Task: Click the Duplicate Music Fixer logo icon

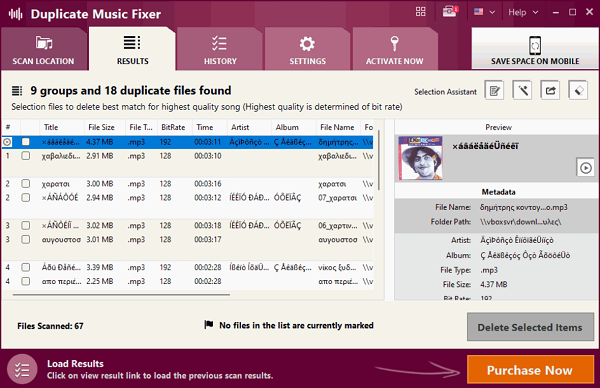Action: click(x=16, y=14)
